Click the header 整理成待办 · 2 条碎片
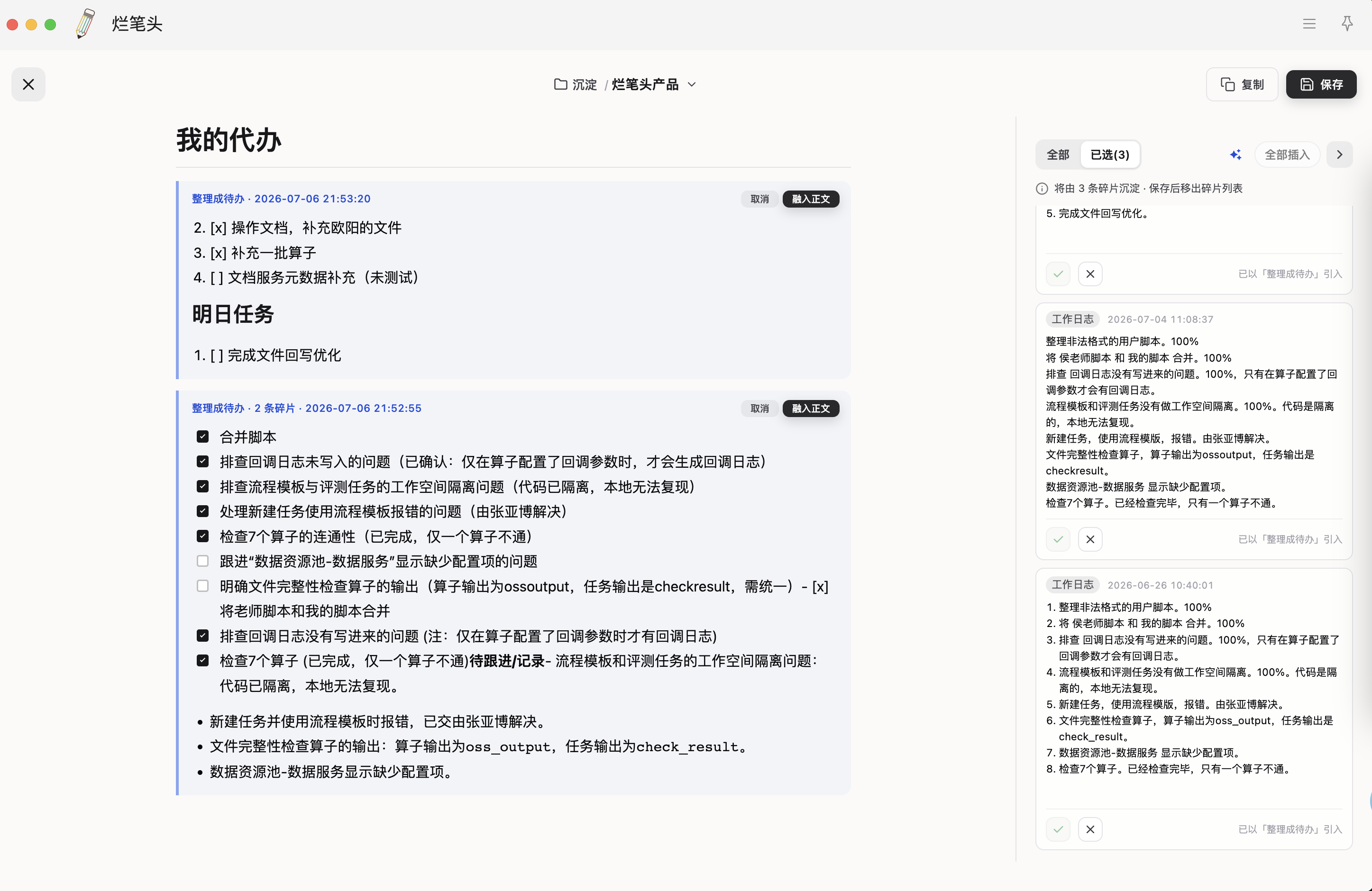This screenshot has width=1372, height=891. pos(307,408)
